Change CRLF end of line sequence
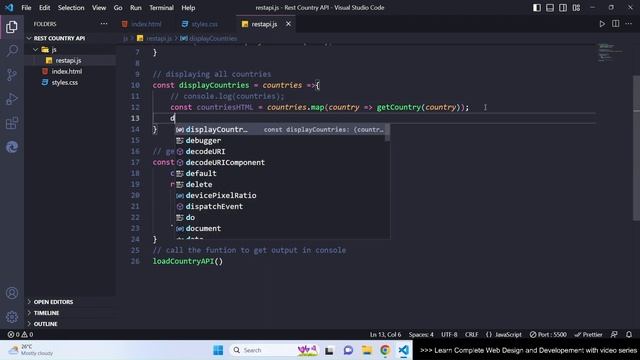Viewport: 640px width, 360px height. point(471,335)
